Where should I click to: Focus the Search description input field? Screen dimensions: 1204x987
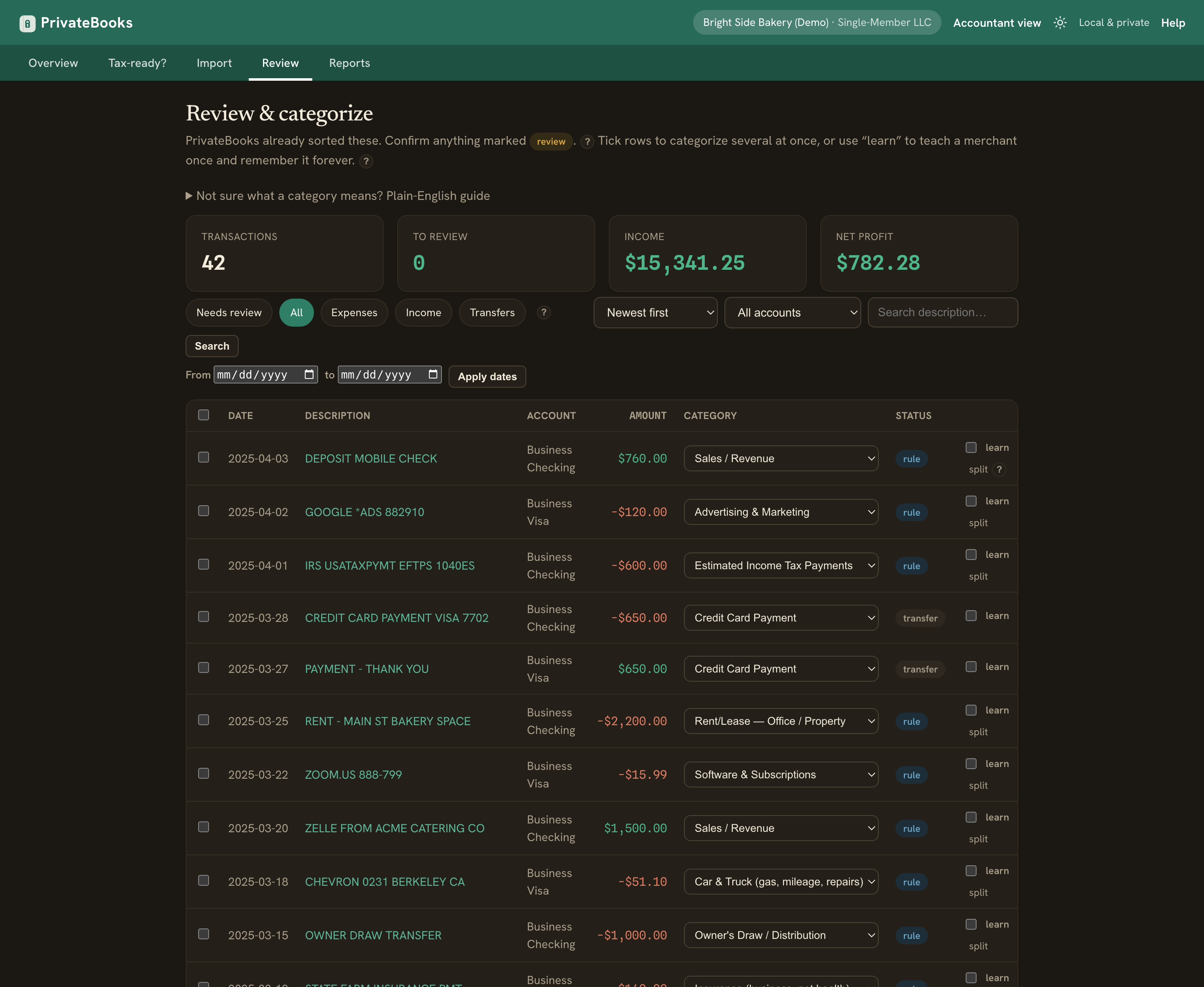click(x=943, y=313)
